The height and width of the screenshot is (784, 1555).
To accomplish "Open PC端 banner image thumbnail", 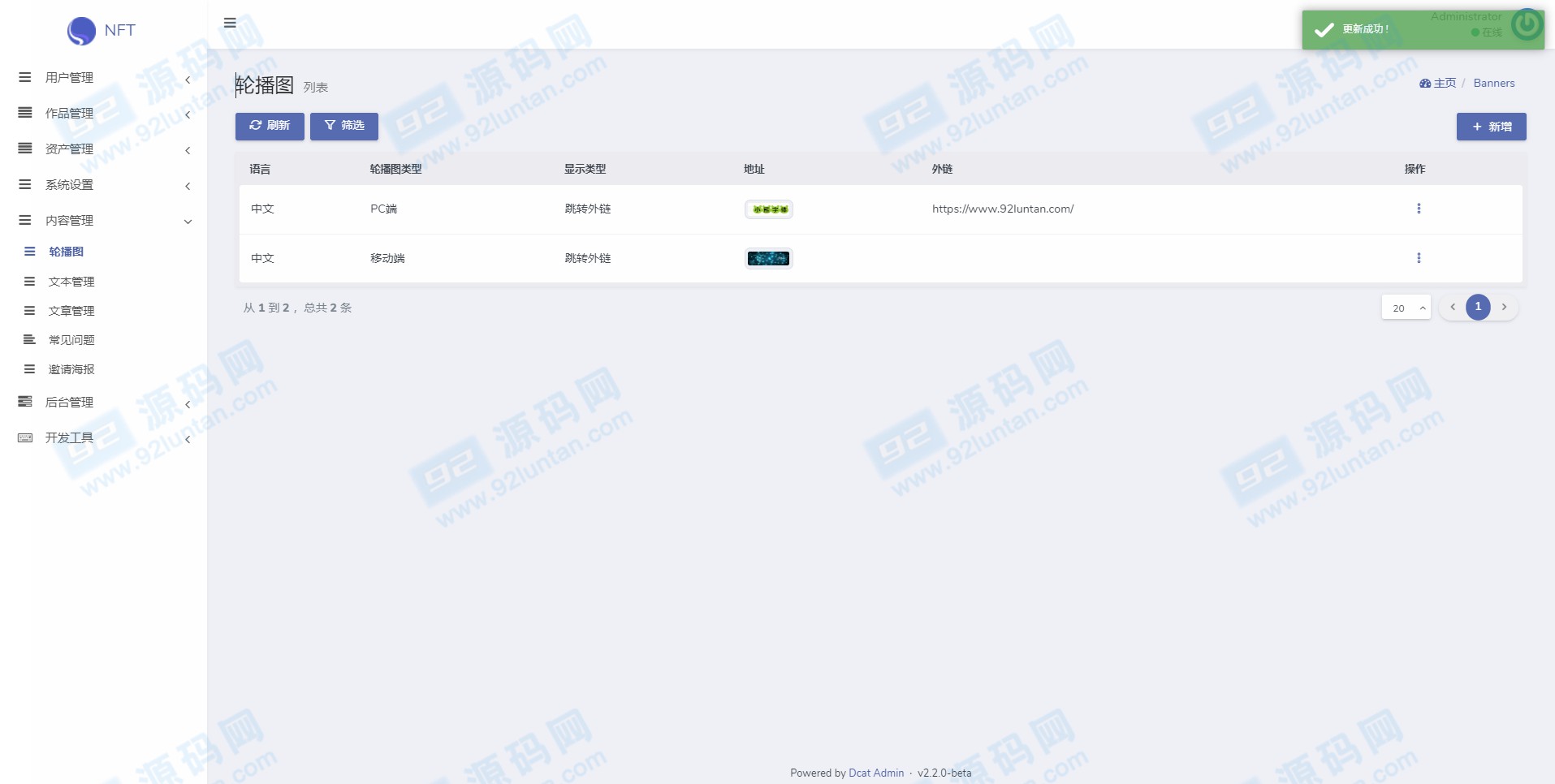I will tap(769, 209).
